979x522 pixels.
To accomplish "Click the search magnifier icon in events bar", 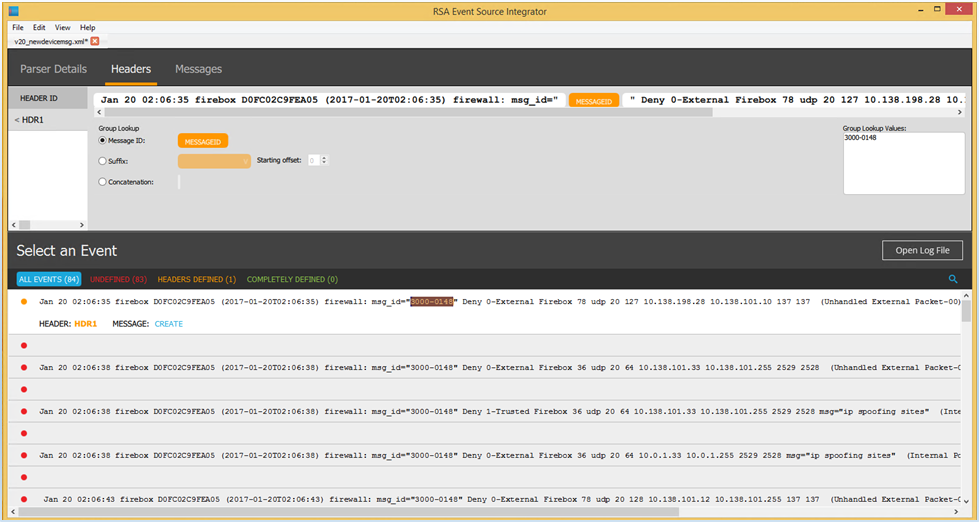I will click(953, 279).
